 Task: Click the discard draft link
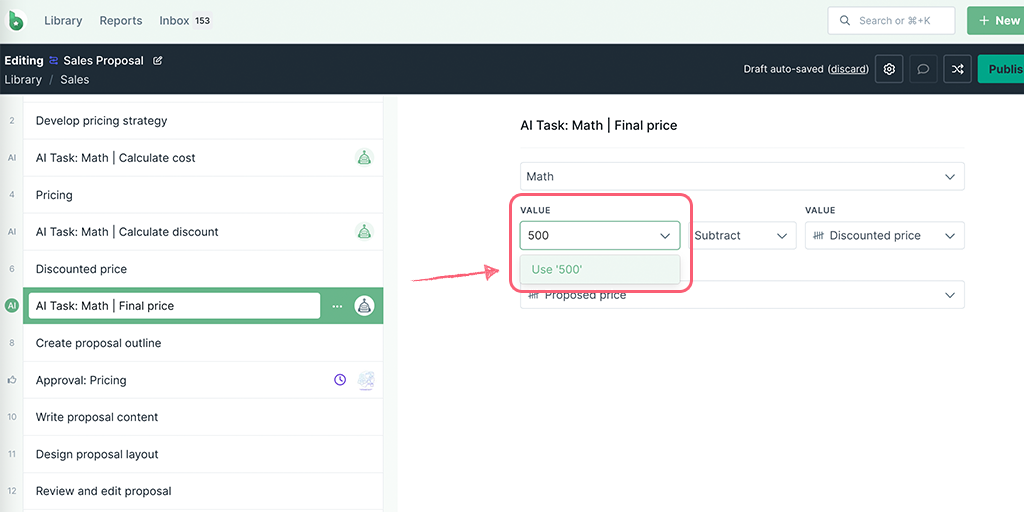tap(848, 69)
